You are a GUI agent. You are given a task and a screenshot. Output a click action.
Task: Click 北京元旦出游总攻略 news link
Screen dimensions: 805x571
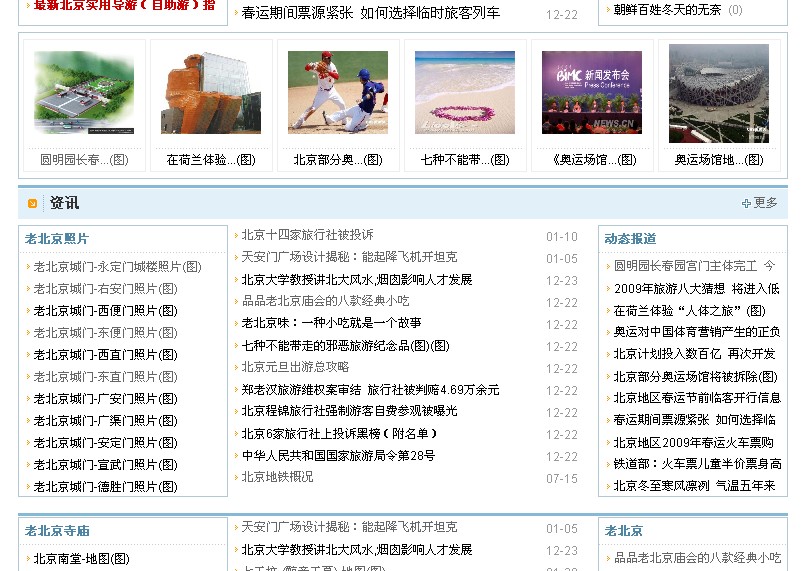pyautogui.click(x=295, y=367)
